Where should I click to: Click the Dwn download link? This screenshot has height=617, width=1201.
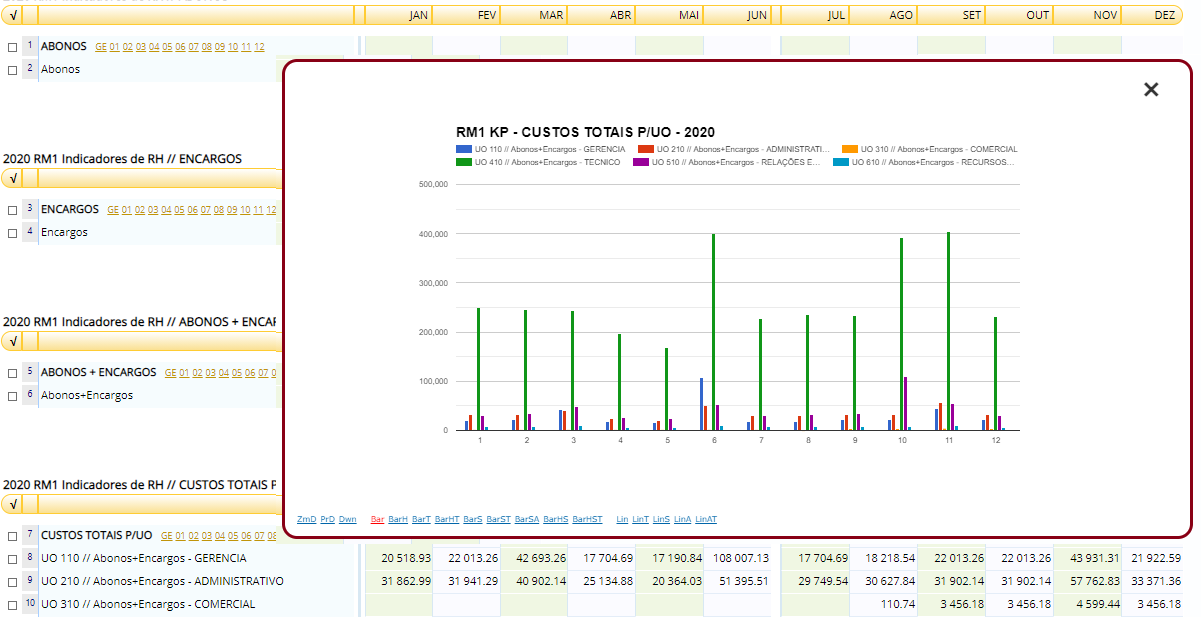pyautogui.click(x=347, y=519)
